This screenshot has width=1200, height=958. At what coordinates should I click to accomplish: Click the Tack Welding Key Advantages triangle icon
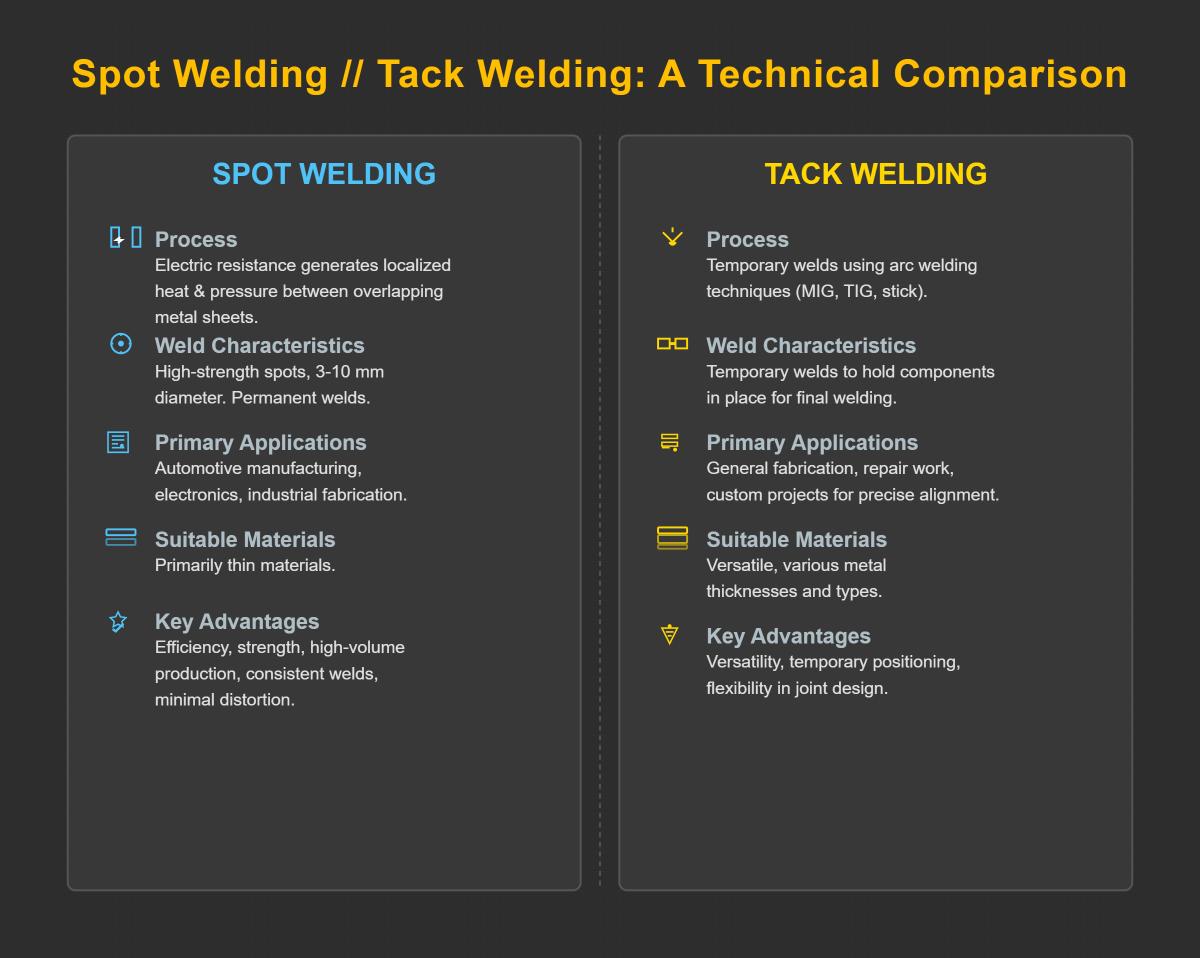[x=670, y=634]
